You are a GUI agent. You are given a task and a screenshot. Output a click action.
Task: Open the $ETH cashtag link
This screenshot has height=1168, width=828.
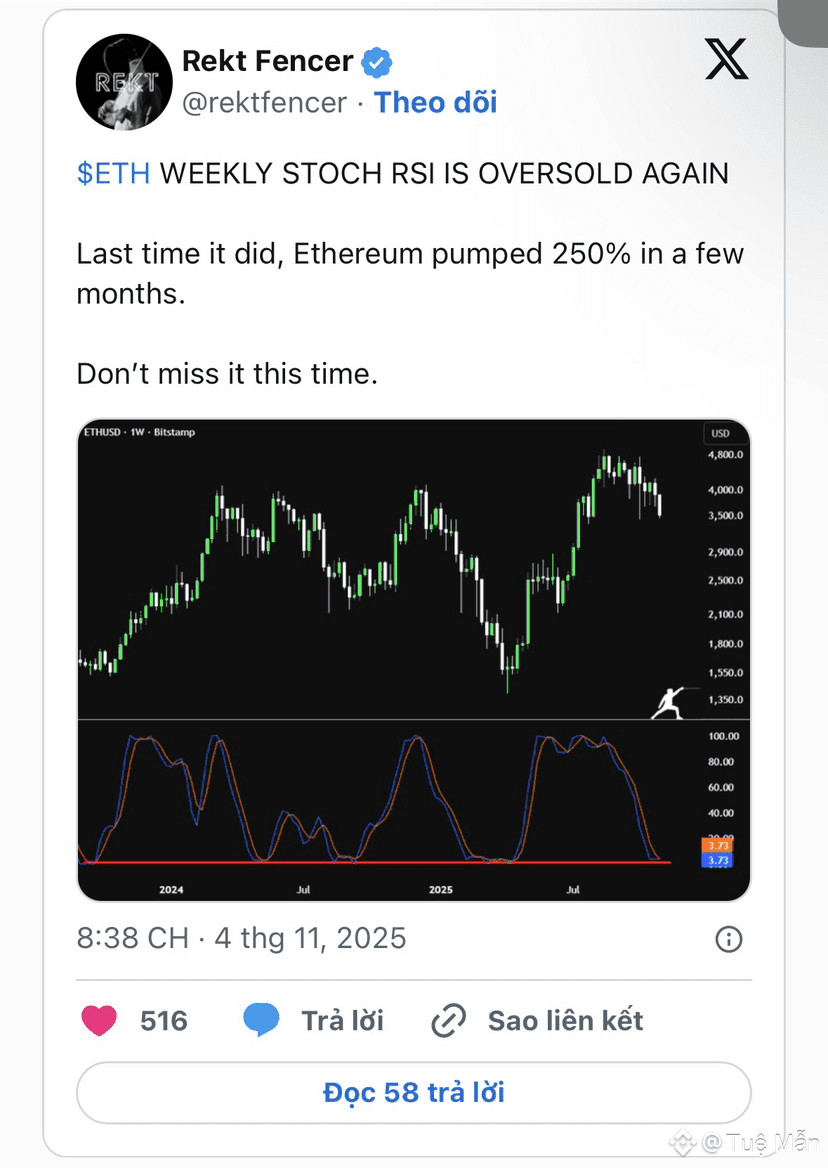coord(113,173)
